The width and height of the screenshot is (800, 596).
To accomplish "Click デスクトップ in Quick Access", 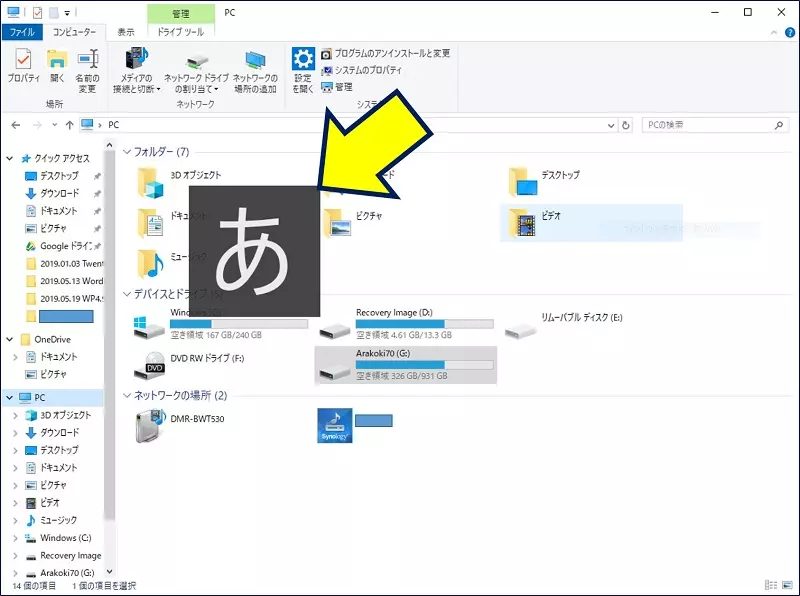I will 59,176.
